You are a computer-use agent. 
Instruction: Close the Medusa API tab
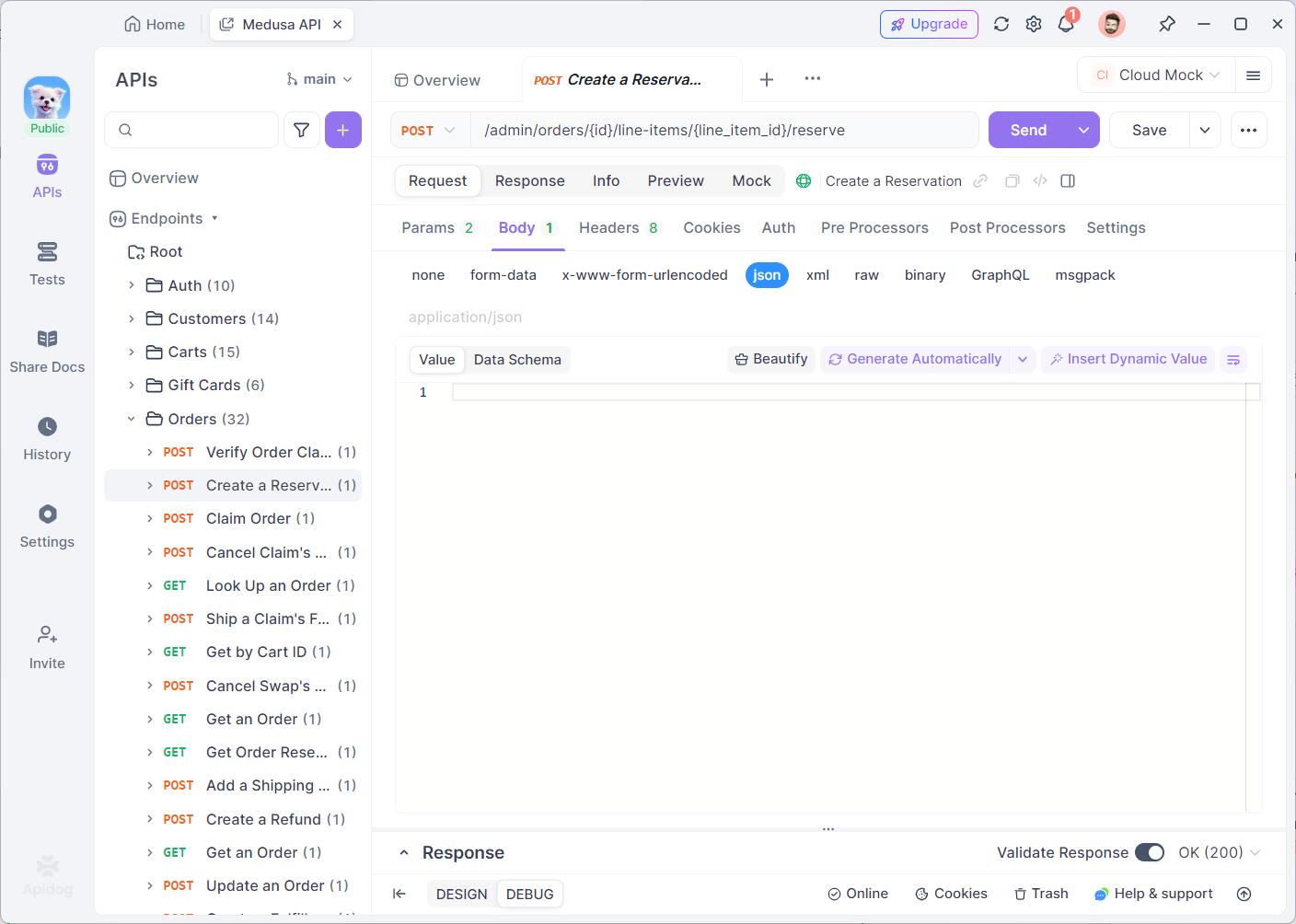338,25
